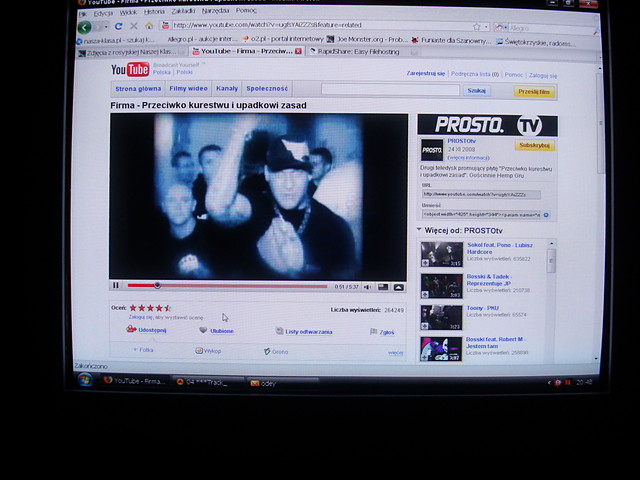Open search engine selector dropdown
The image size is (640, 480).
[501, 28]
